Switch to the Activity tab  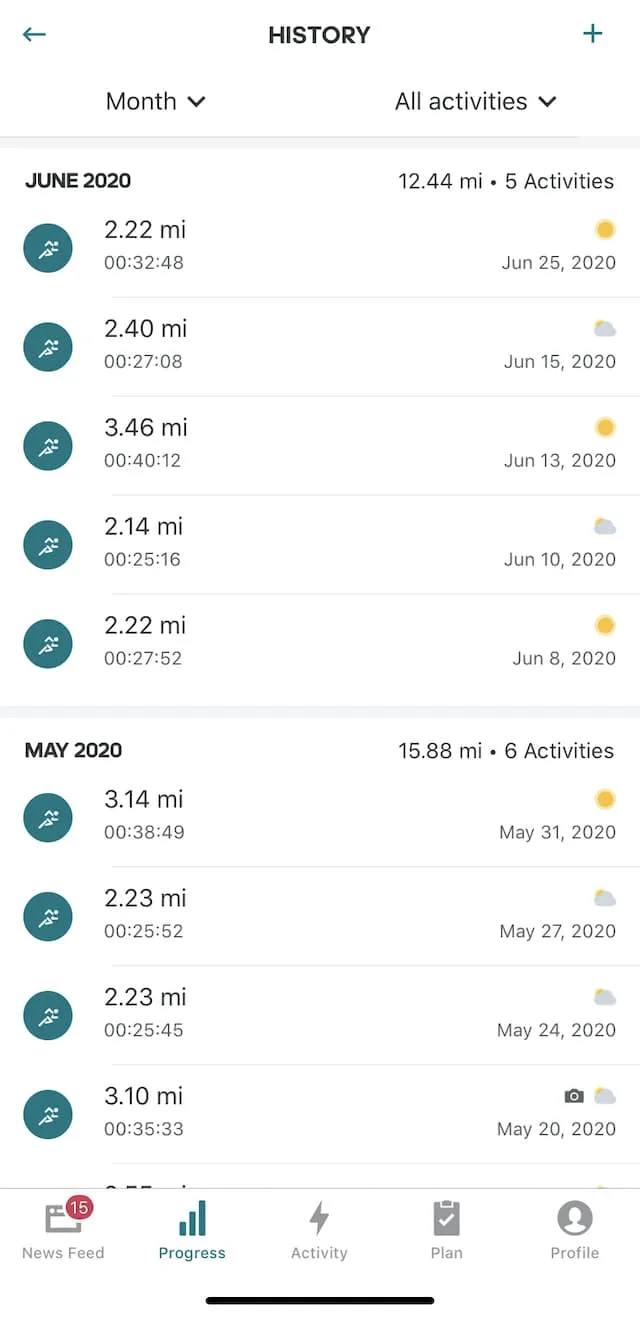tap(319, 1231)
